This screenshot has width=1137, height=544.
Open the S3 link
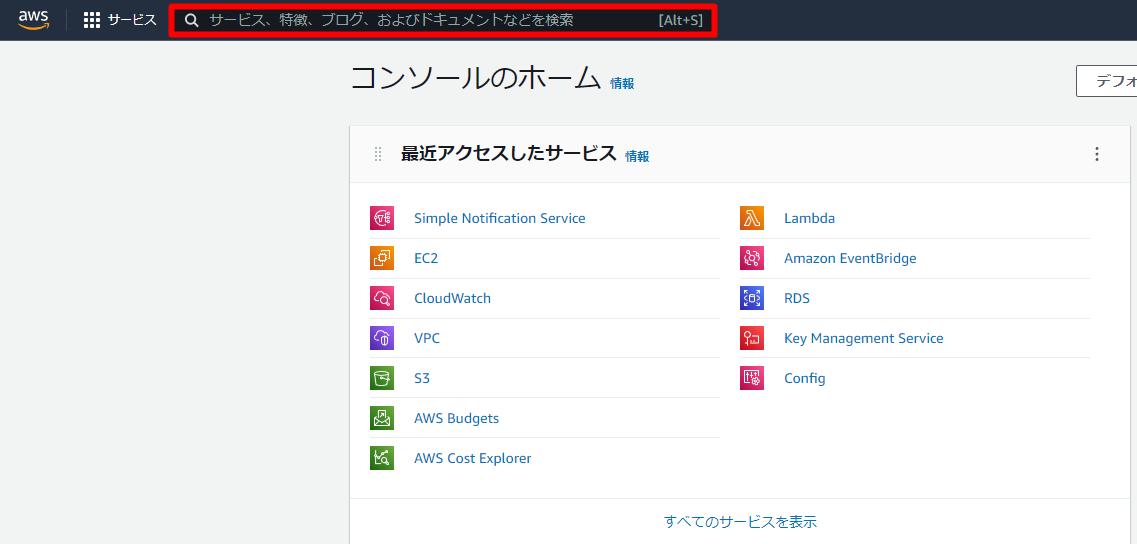[422, 379]
